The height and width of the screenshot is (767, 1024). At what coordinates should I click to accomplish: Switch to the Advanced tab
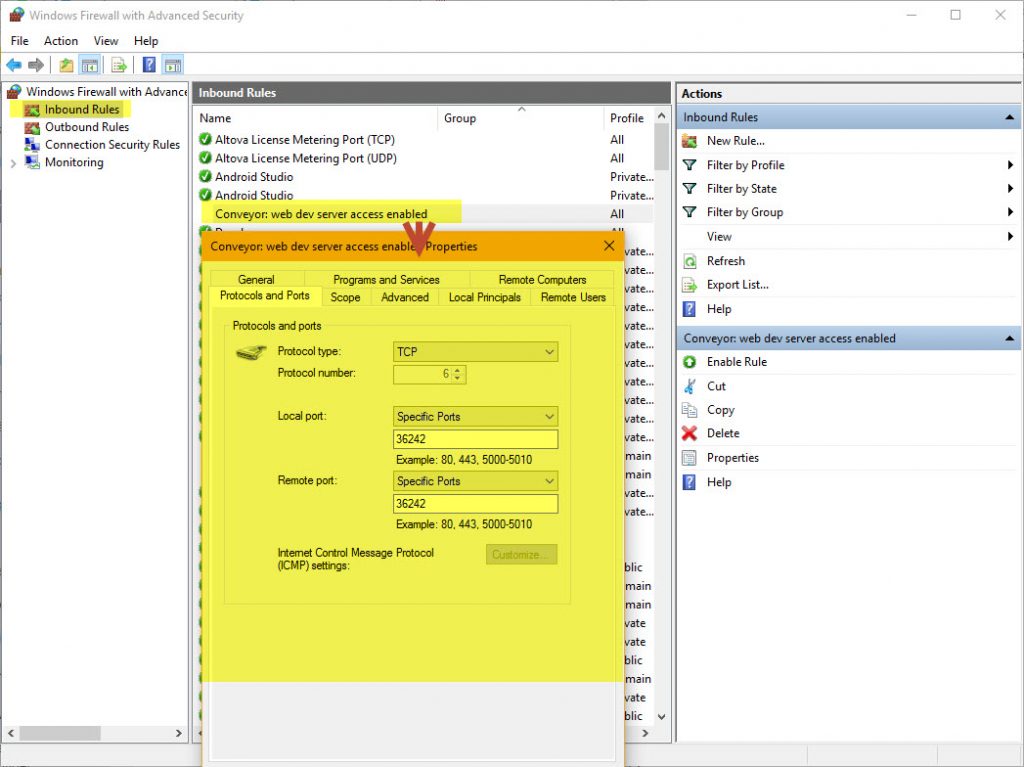[405, 297]
